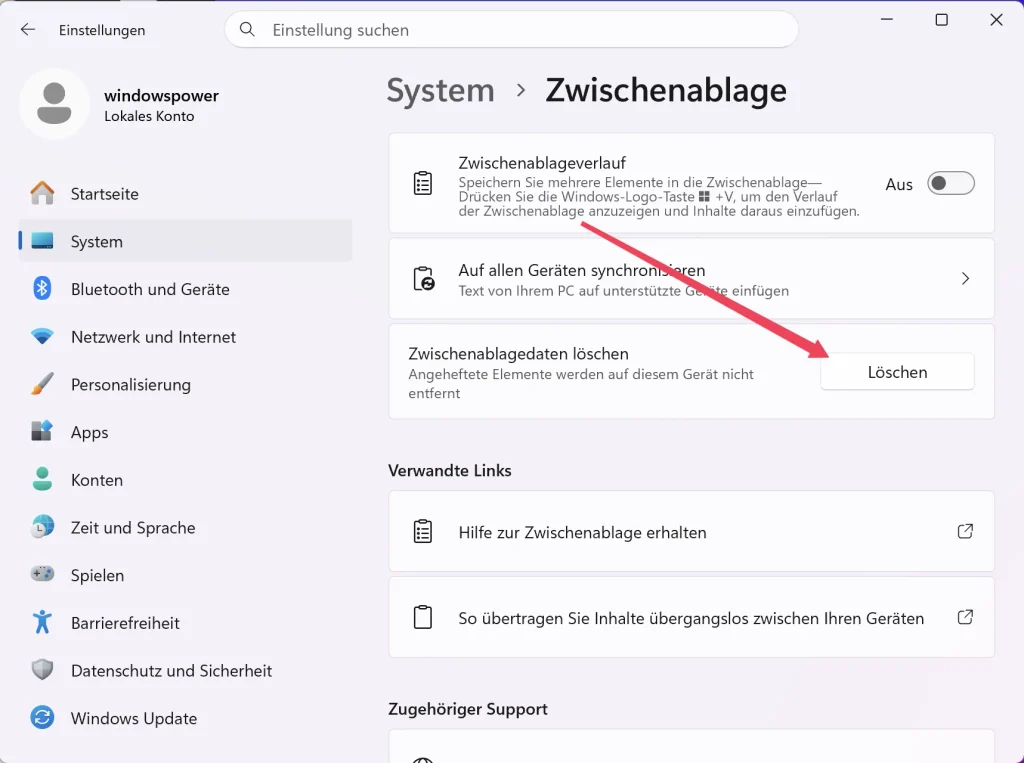Select Personalisierung in the sidebar
This screenshot has height=763, width=1024.
[x=185, y=385]
